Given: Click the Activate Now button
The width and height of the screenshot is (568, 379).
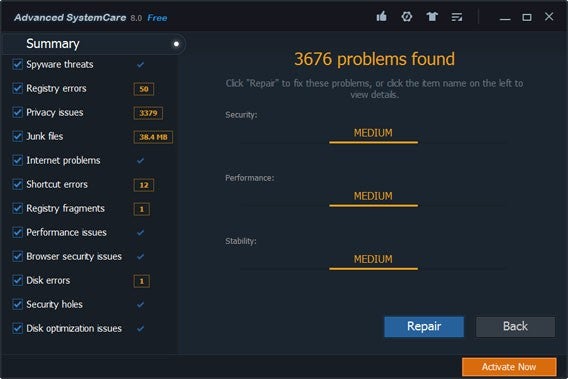Looking at the screenshot, I should click(509, 367).
